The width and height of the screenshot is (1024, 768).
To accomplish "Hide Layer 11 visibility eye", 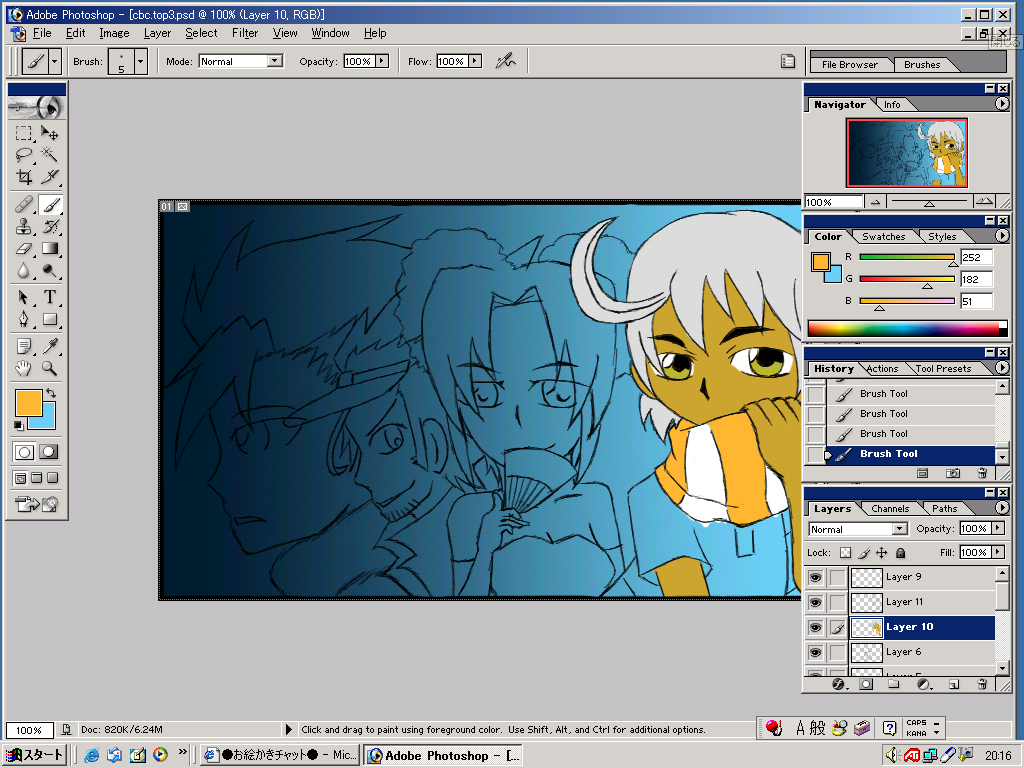I will click(815, 602).
